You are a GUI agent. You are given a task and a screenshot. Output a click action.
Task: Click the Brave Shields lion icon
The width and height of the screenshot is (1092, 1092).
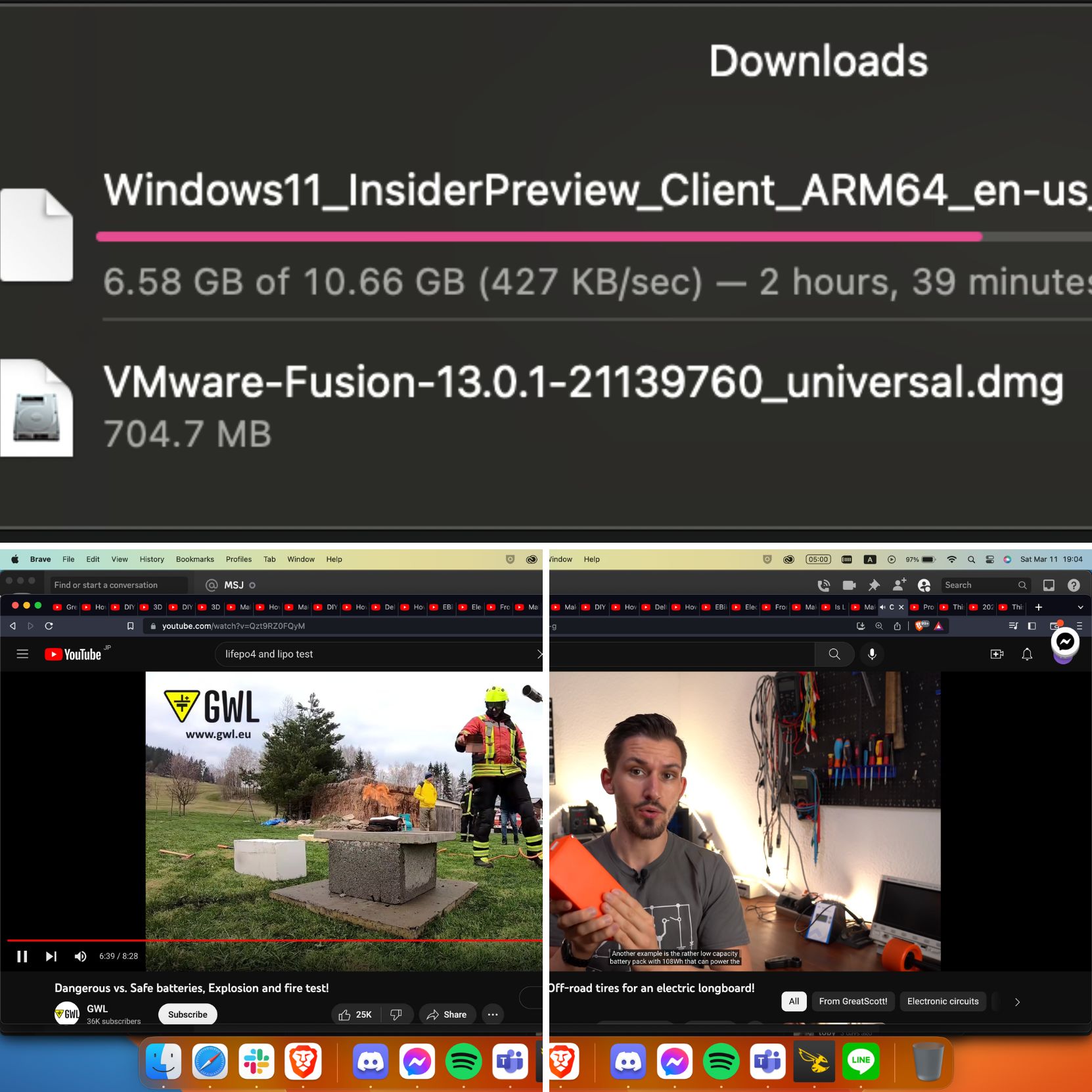921,626
